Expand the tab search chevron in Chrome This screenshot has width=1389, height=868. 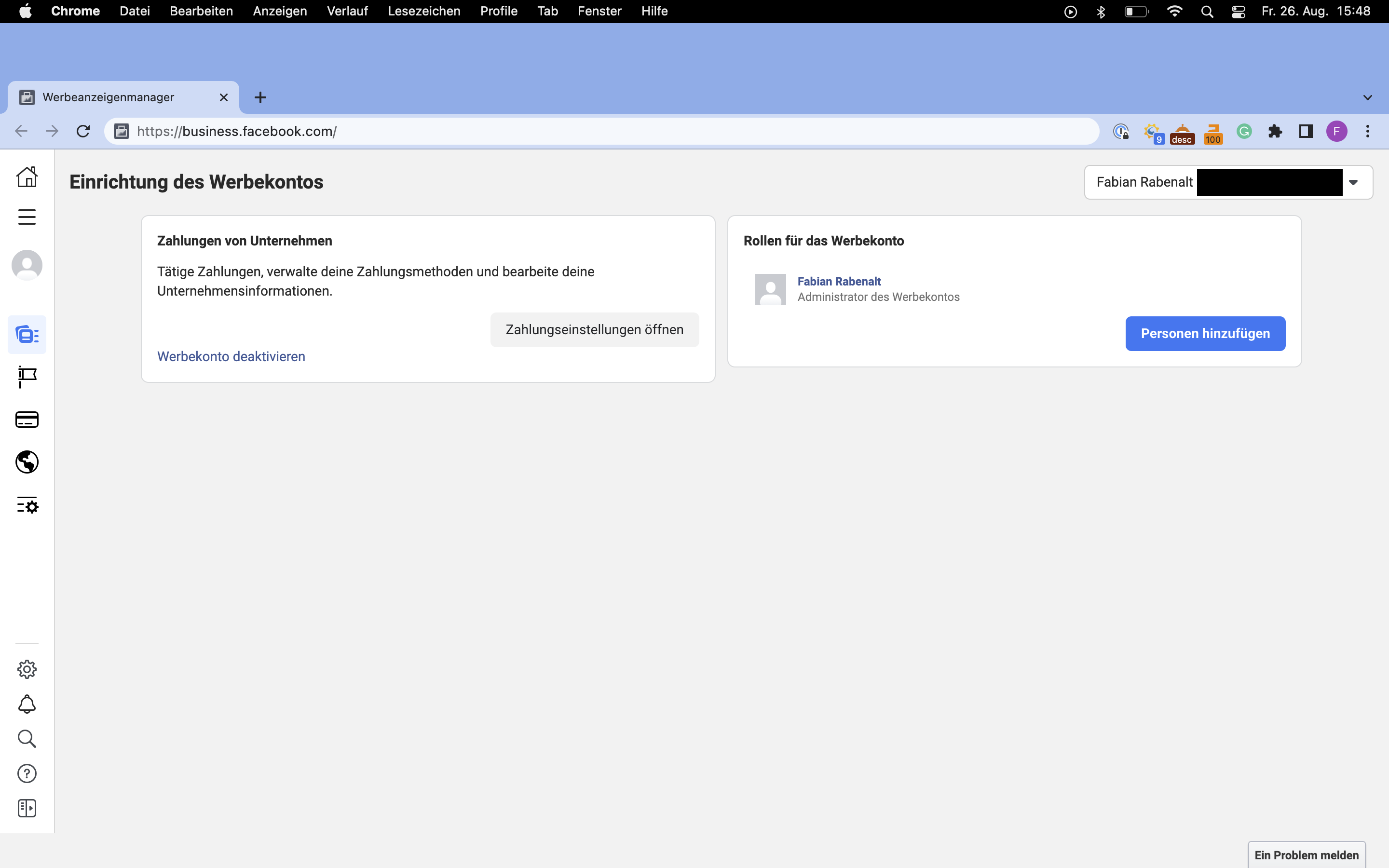[1367, 97]
